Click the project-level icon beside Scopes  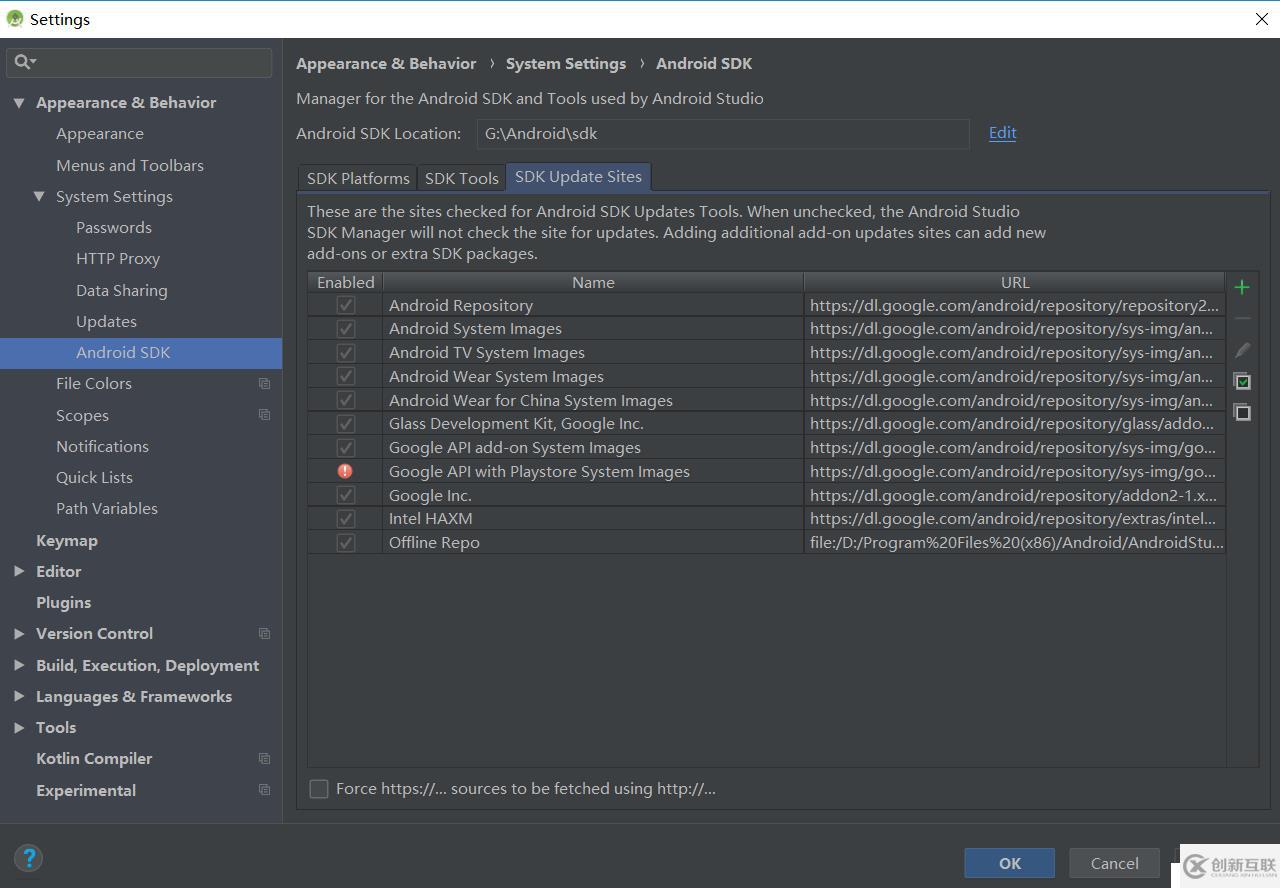tap(264, 415)
